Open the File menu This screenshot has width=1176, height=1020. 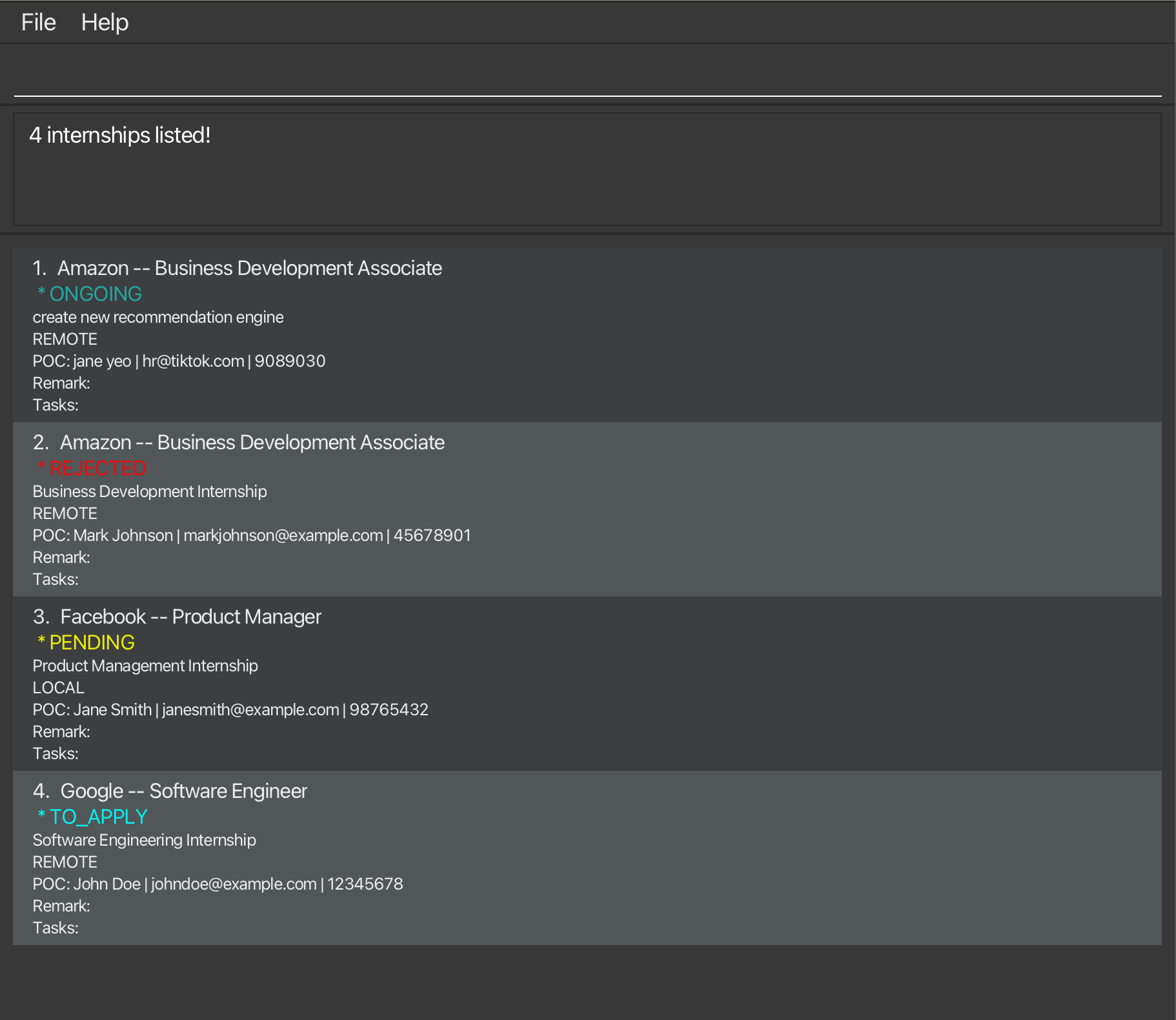(38, 23)
